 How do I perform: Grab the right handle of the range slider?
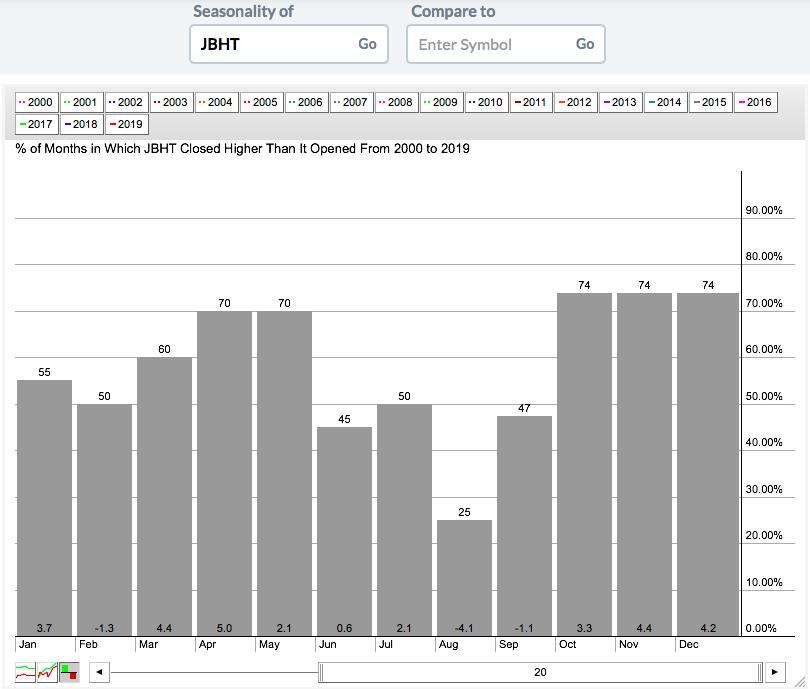(x=760, y=672)
